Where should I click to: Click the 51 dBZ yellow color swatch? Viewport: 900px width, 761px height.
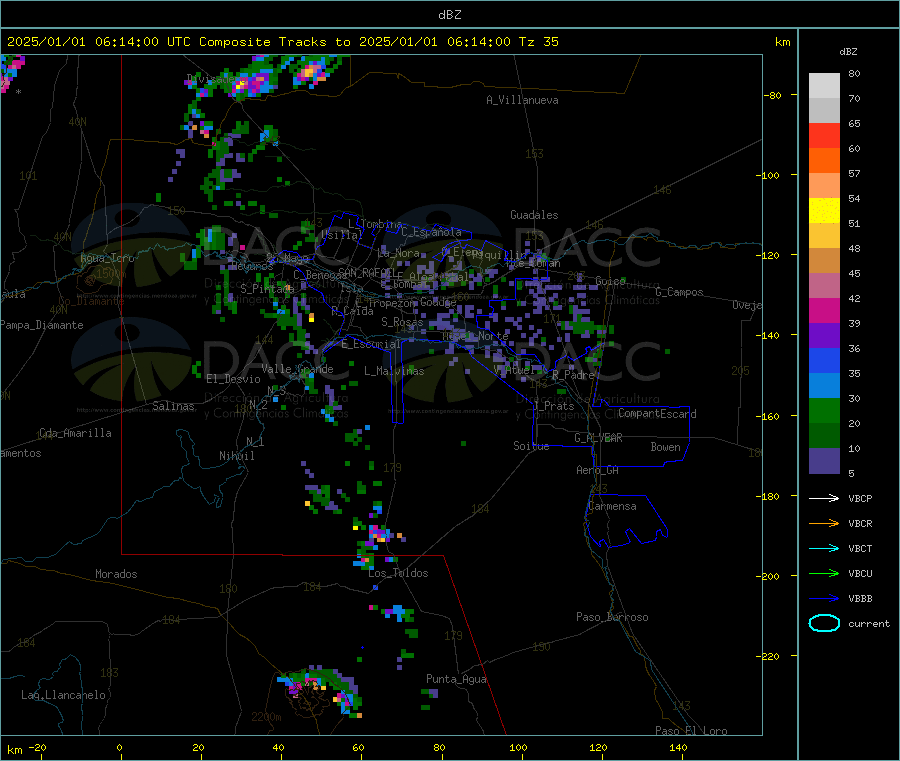coord(824,211)
